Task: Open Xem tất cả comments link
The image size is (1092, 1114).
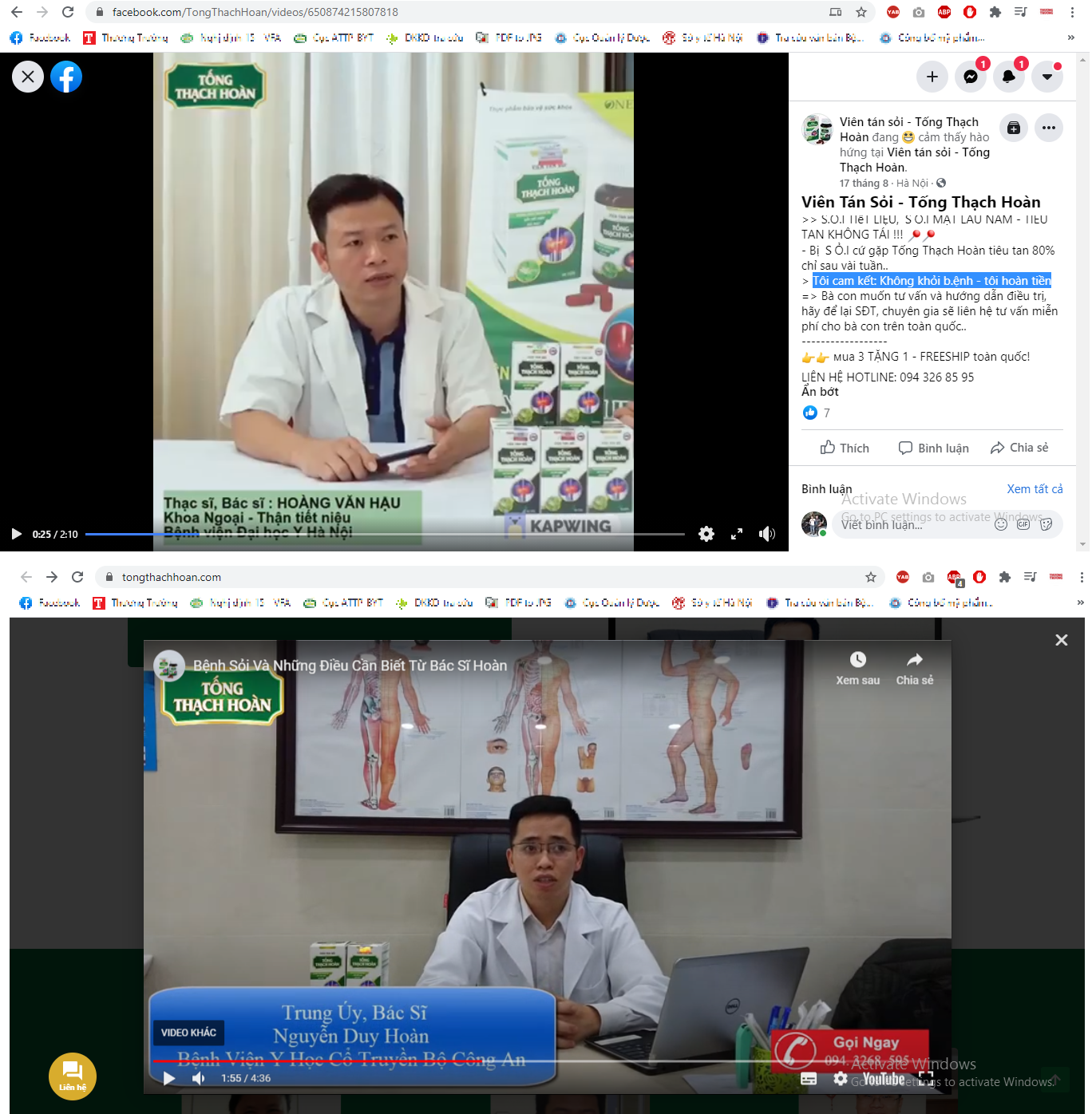Action: point(1035,489)
